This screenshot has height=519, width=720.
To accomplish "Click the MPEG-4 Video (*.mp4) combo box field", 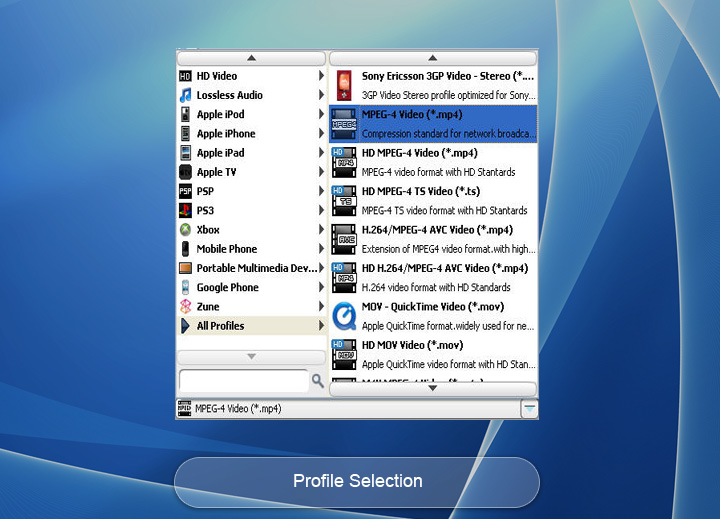I will click(x=349, y=409).
